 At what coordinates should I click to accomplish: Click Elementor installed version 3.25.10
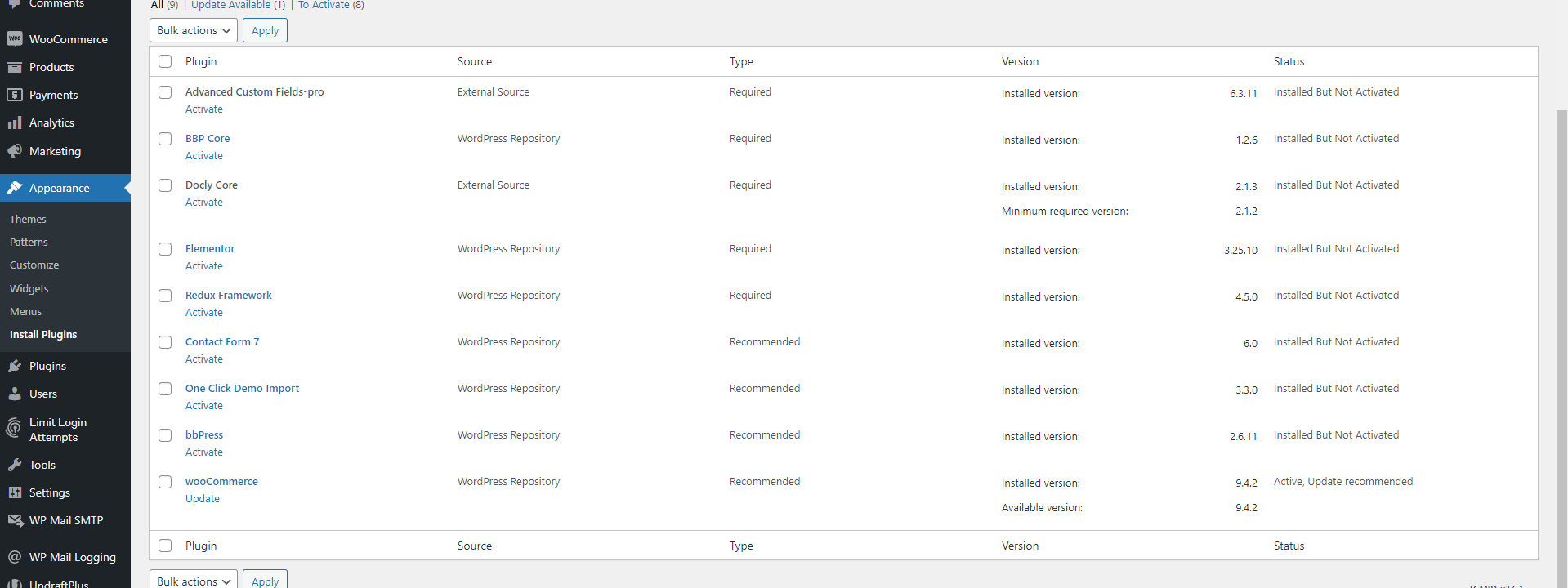click(1240, 251)
